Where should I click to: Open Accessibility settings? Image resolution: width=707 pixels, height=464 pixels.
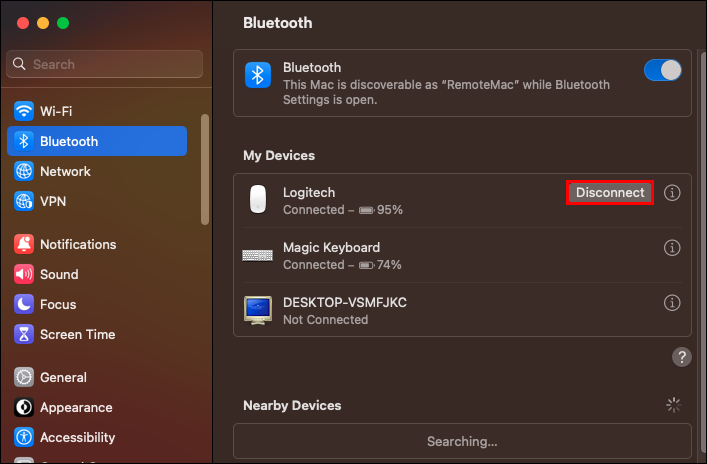click(x=77, y=438)
